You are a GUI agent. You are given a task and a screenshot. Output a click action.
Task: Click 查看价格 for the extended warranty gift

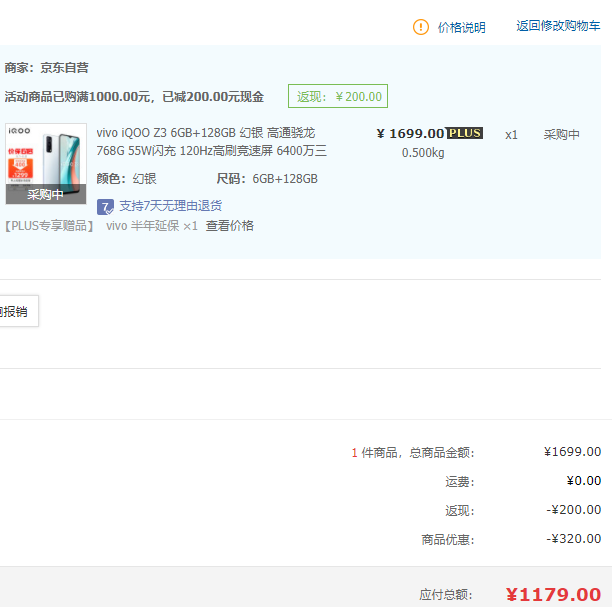(x=230, y=226)
